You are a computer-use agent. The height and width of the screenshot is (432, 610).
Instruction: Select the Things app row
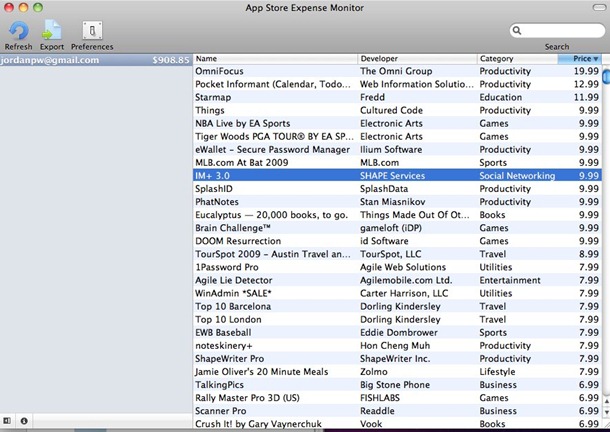coord(397,110)
